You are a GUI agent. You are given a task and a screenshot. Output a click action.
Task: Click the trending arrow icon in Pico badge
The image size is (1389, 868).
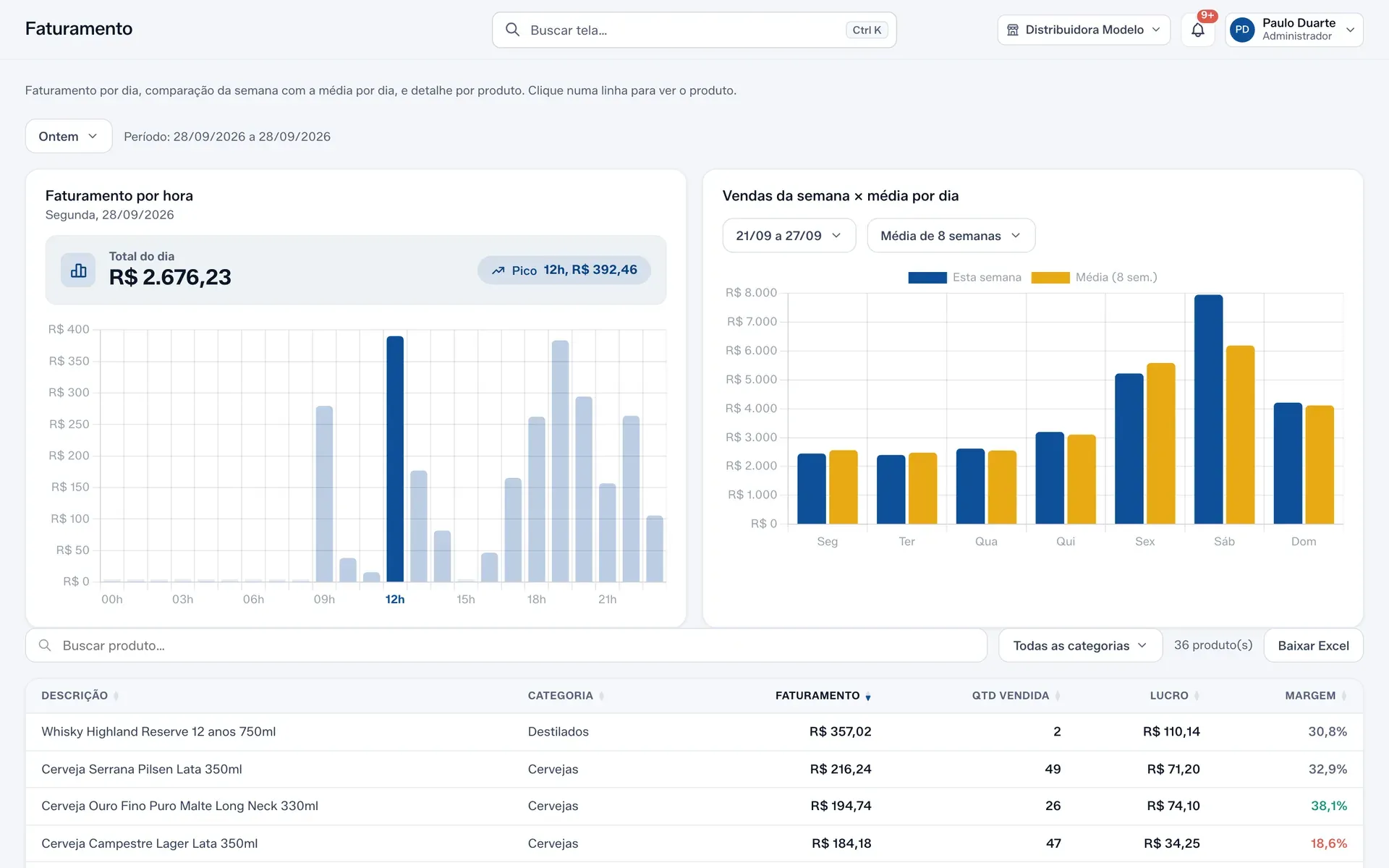pyautogui.click(x=498, y=271)
